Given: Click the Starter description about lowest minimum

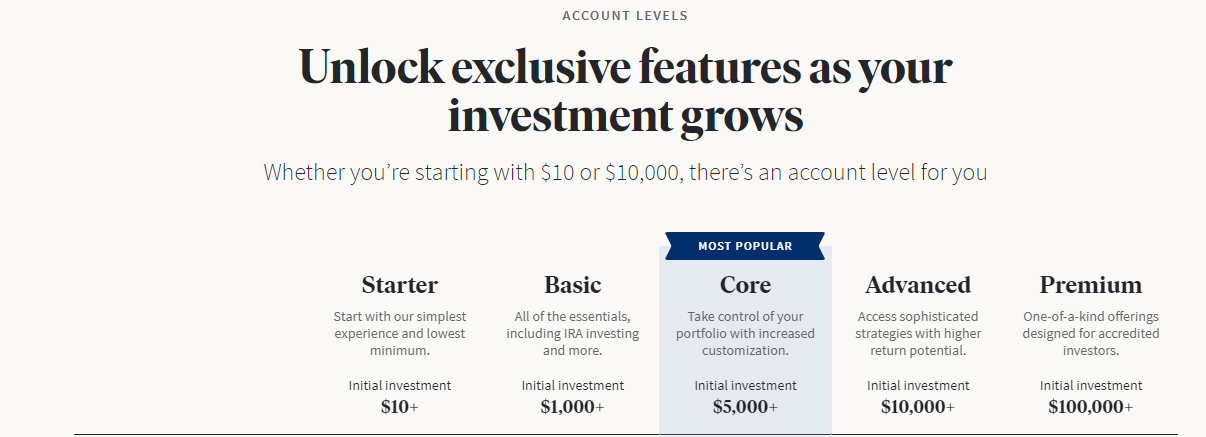Looking at the screenshot, I should coord(400,334).
